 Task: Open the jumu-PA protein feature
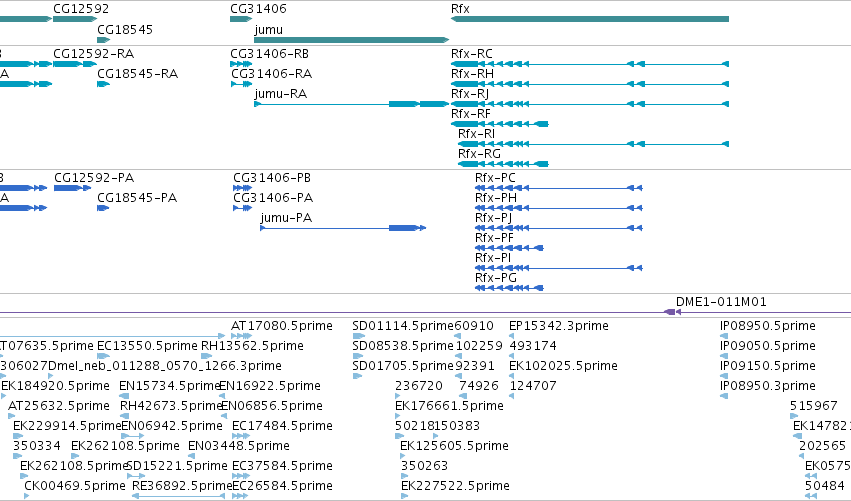point(343,228)
